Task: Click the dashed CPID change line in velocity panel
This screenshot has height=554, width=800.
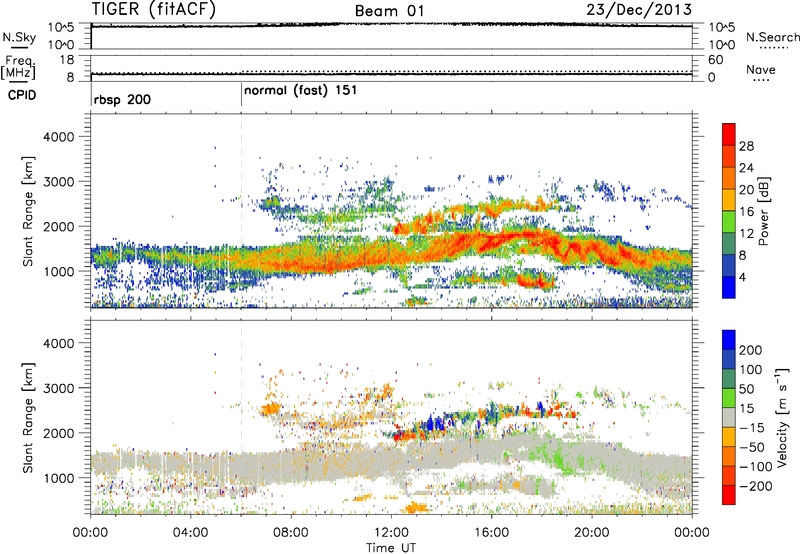Action: click(x=241, y=417)
